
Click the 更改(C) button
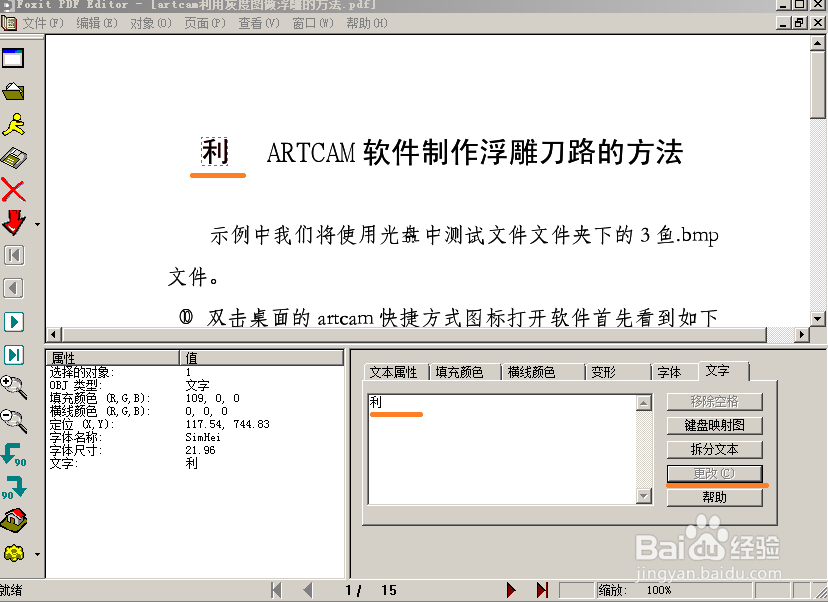tap(714, 473)
